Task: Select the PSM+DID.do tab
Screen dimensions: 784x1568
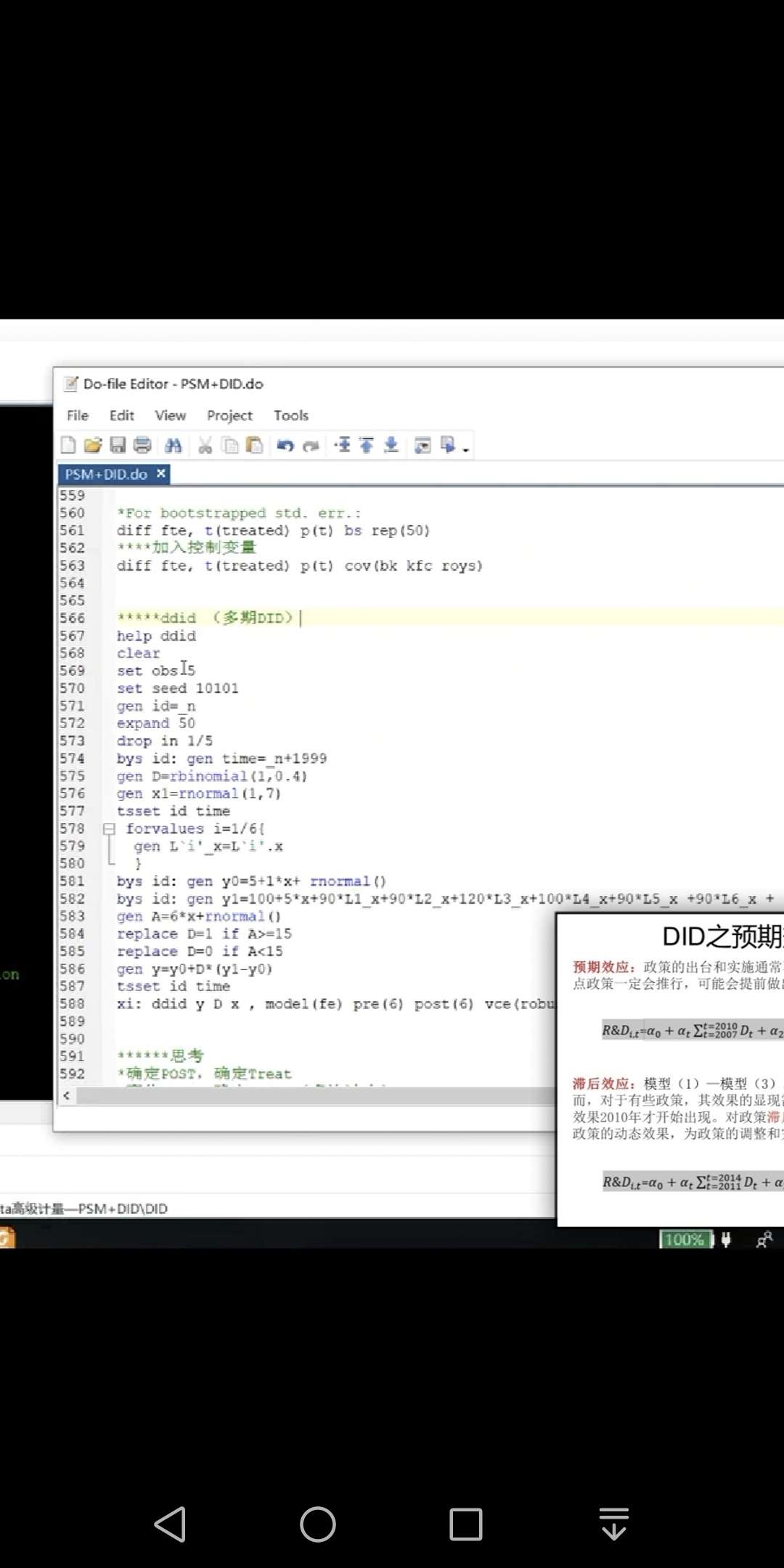Action: pos(106,474)
